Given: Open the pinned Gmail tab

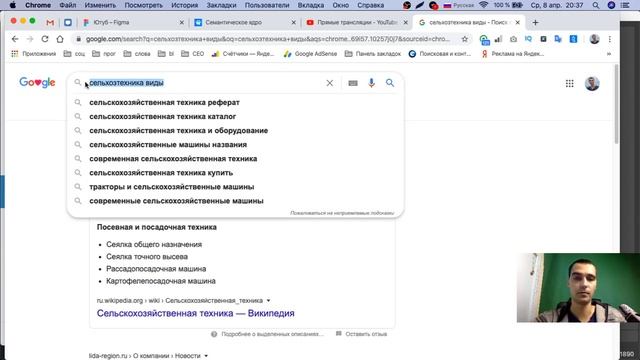Looking at the screenshot, I should [x=50, y=22].
